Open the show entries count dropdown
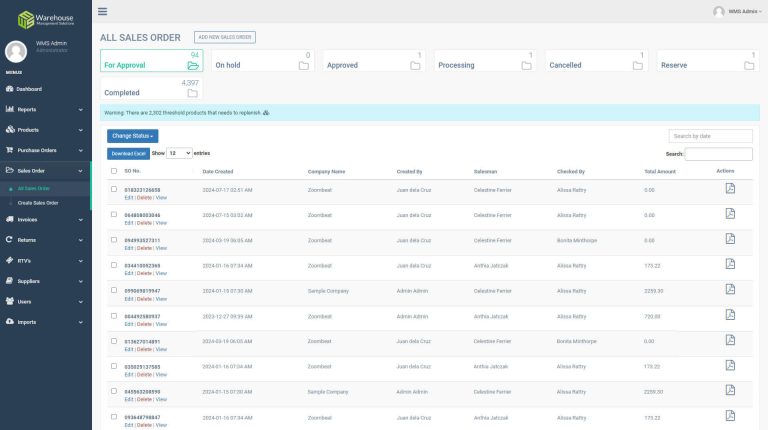Viewport: 768px width, 430px height. [x=179, y=153]
